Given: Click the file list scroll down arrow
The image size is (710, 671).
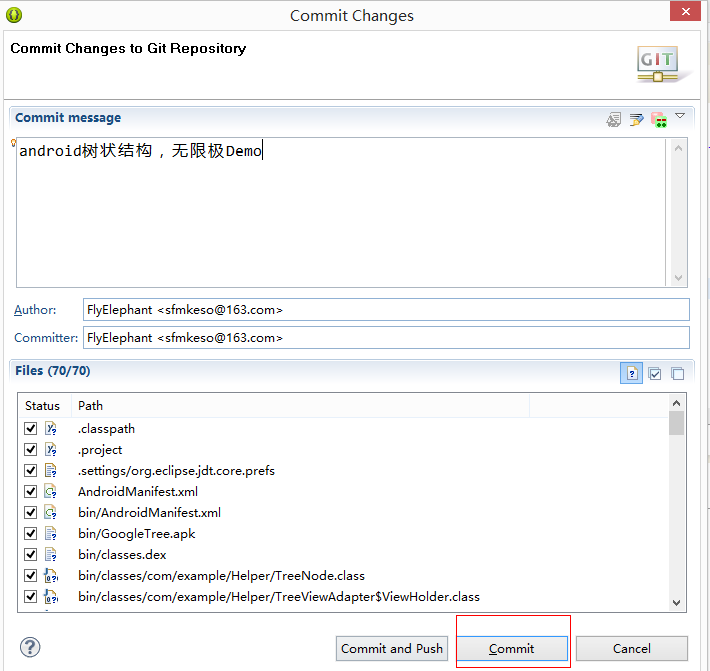Looking at the screenshot, I should coord(676,603).
